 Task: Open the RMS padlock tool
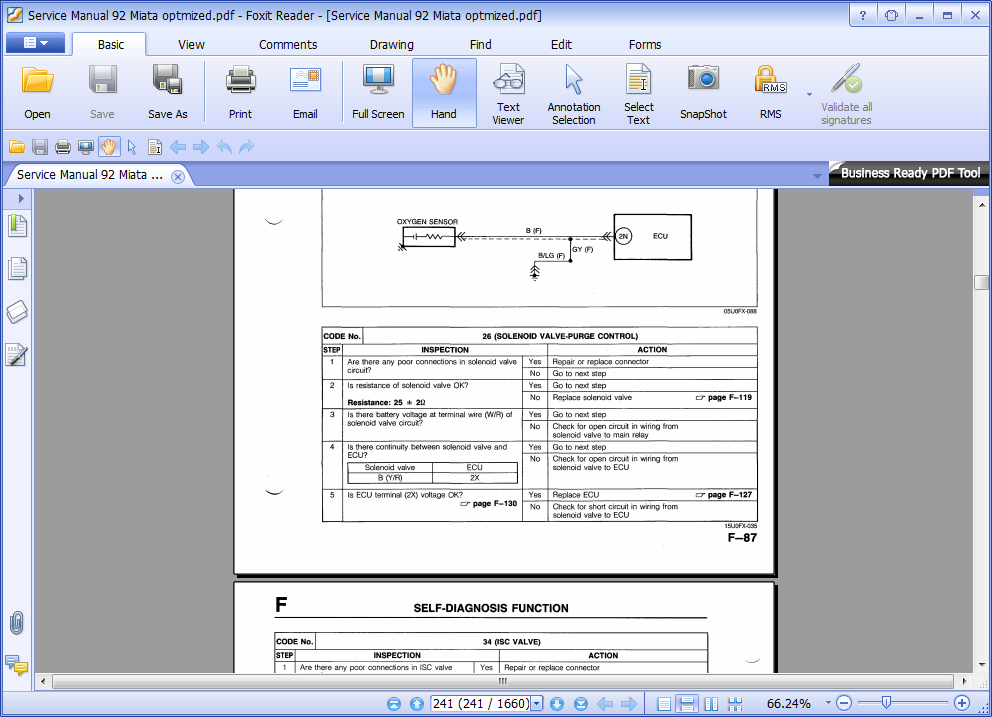(x=770, y=93)
